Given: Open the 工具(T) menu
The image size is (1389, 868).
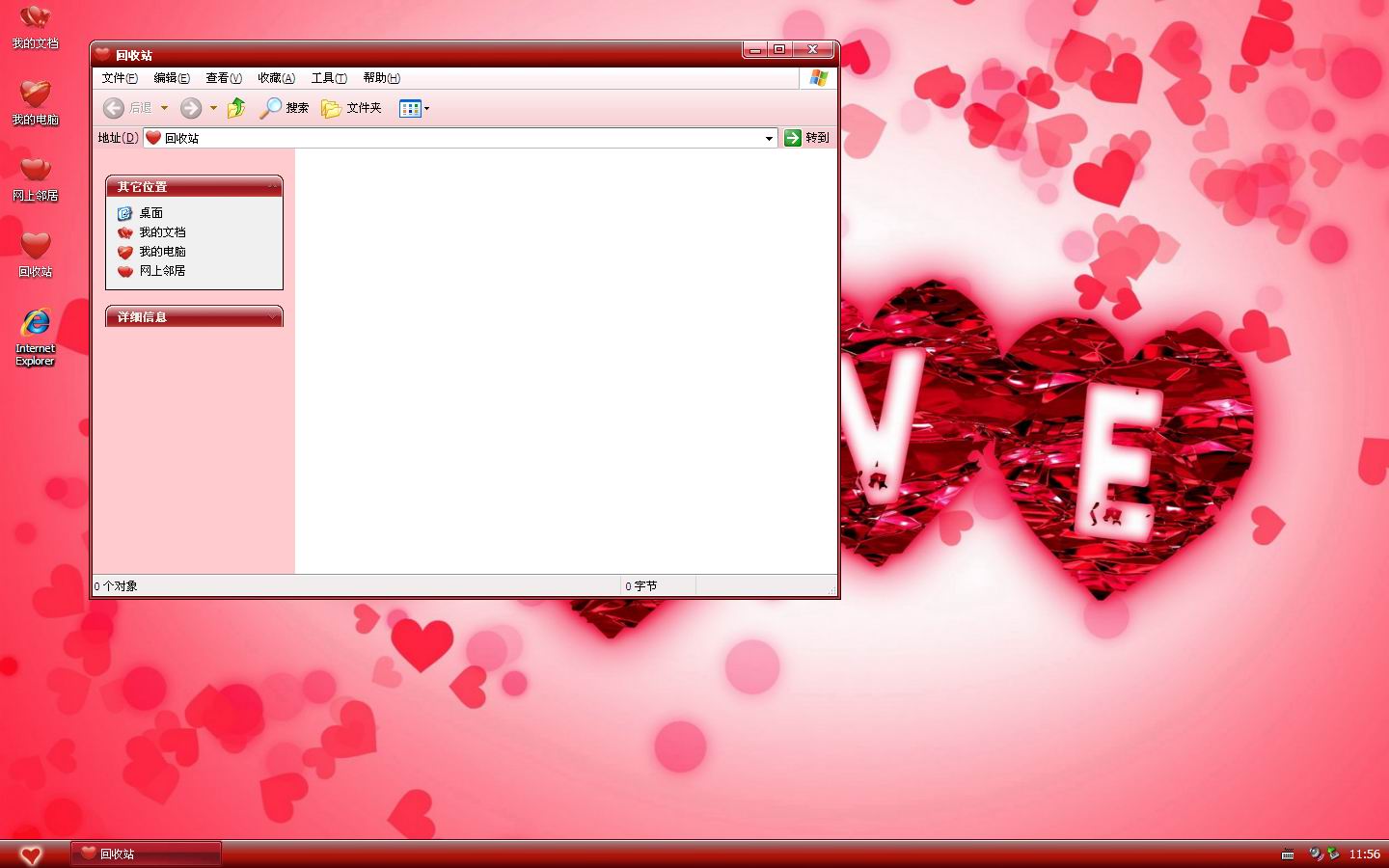Looking at the screenshot, I should [x=329, y=78].
